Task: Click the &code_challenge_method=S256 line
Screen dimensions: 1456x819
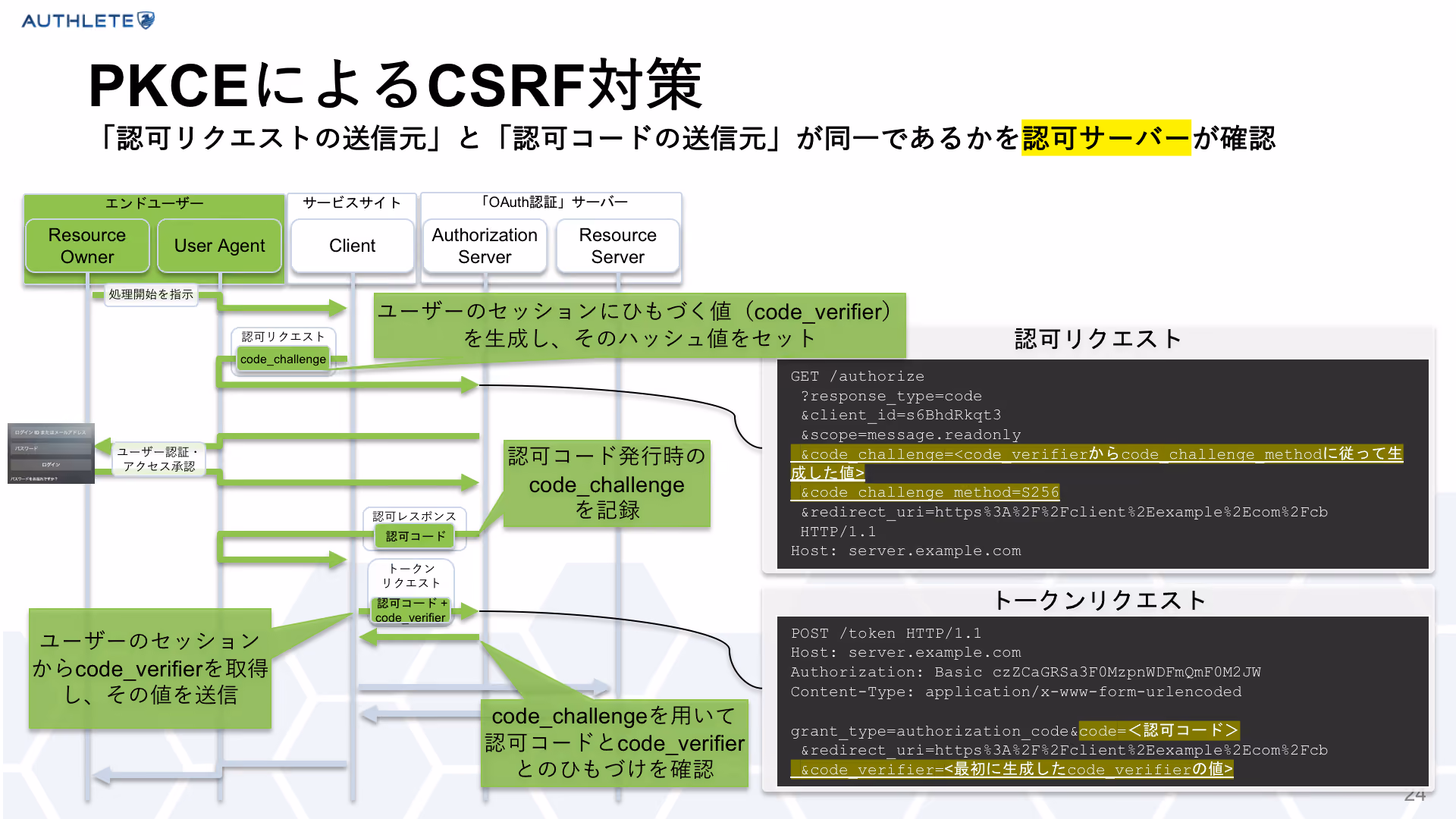Action: pyautogui.click(x=924, y=492)
